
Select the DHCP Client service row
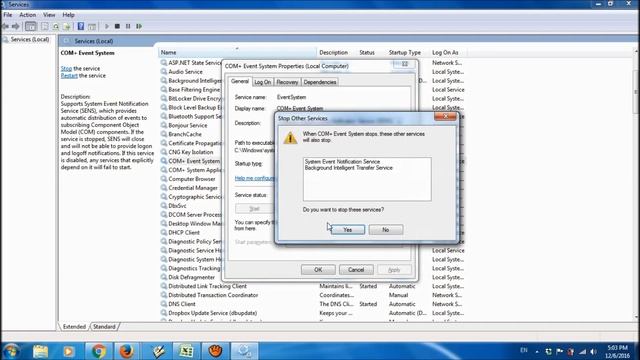pyautogui.click(x=184, y=233)
